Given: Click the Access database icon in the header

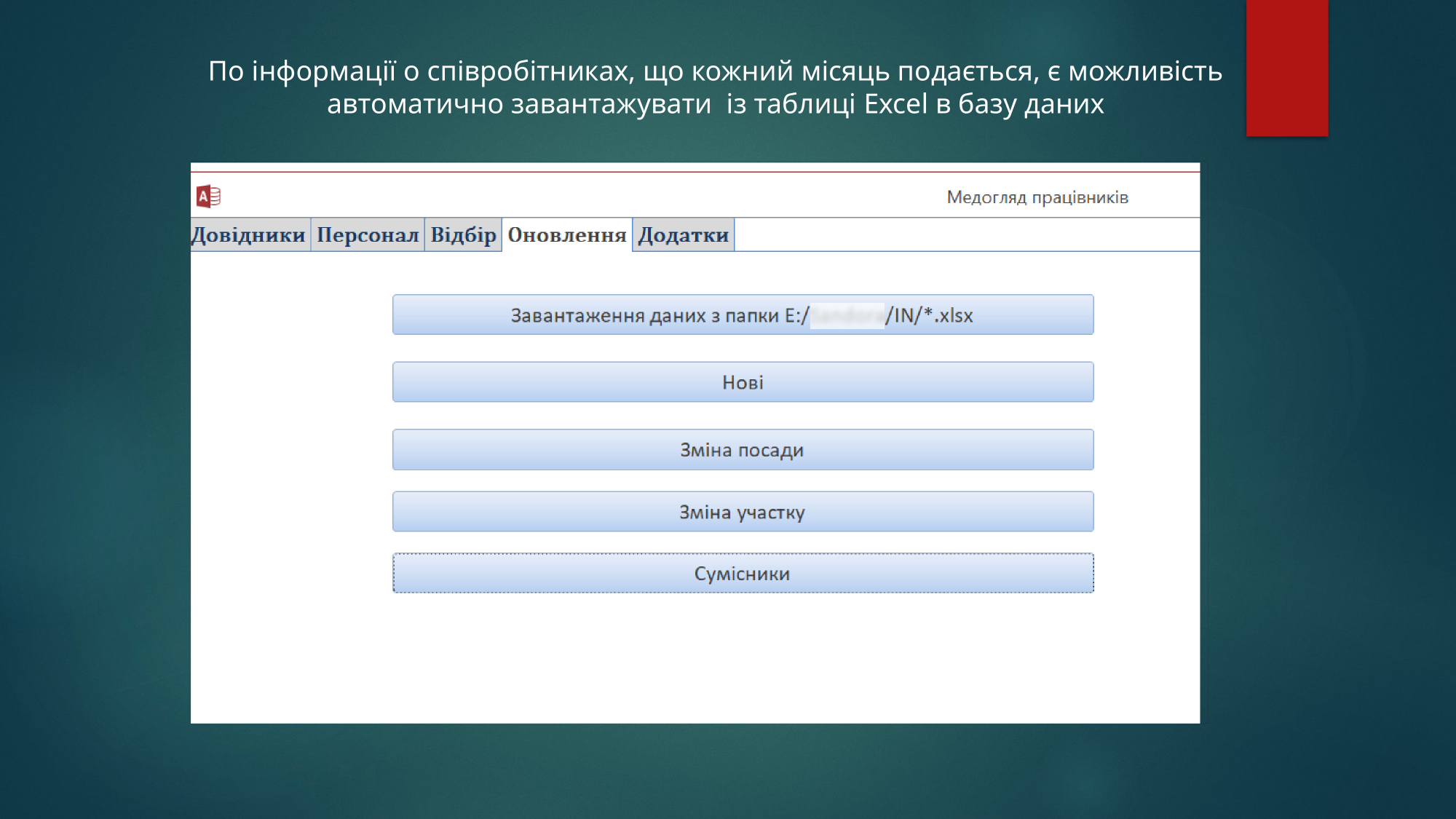Looking at the screenshot, I should pyautogui.click(x=208, y=197).
